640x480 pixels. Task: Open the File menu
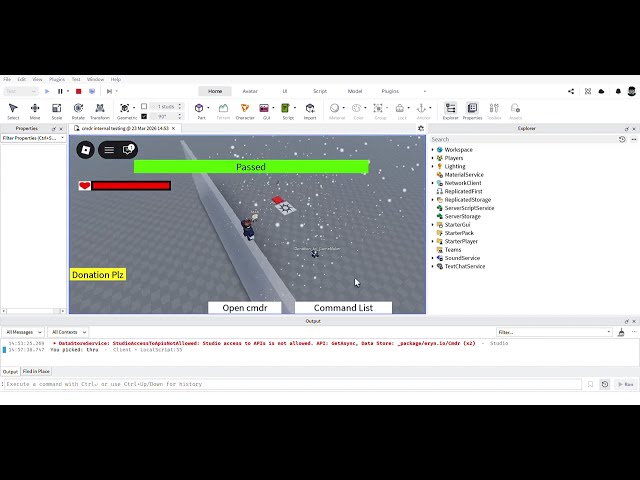pyautogui.click(x=7, y=79)
